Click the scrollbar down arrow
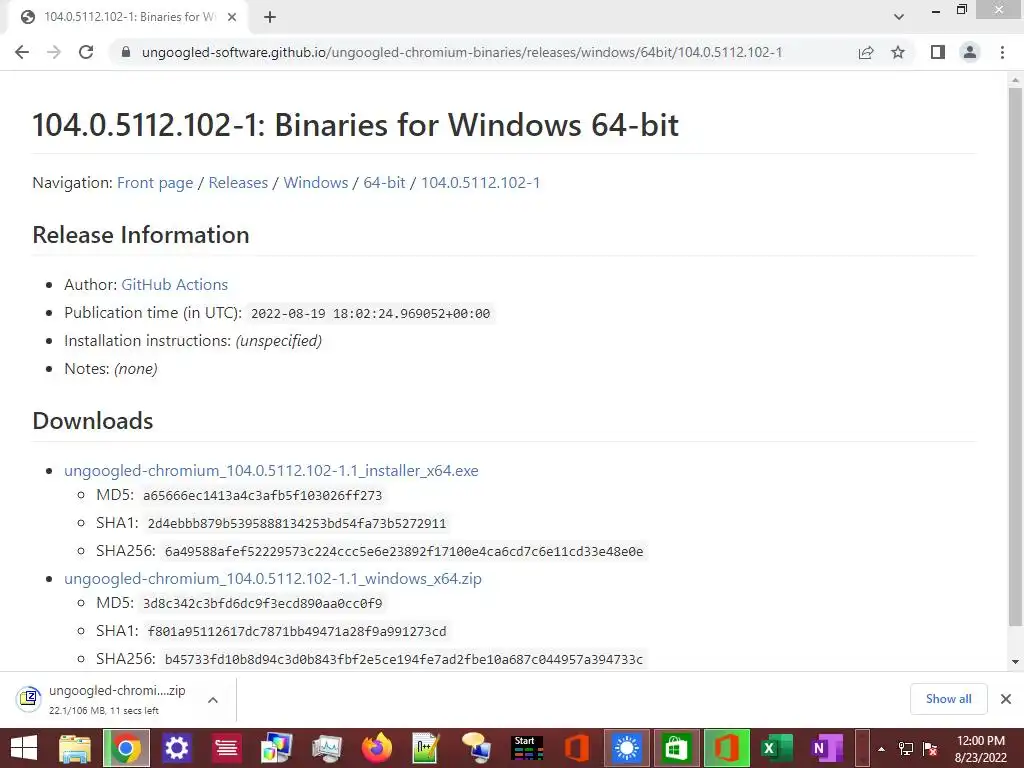Image resolution: width=1024 pixels, height=768 pixels. click(x=1015, y=662)
